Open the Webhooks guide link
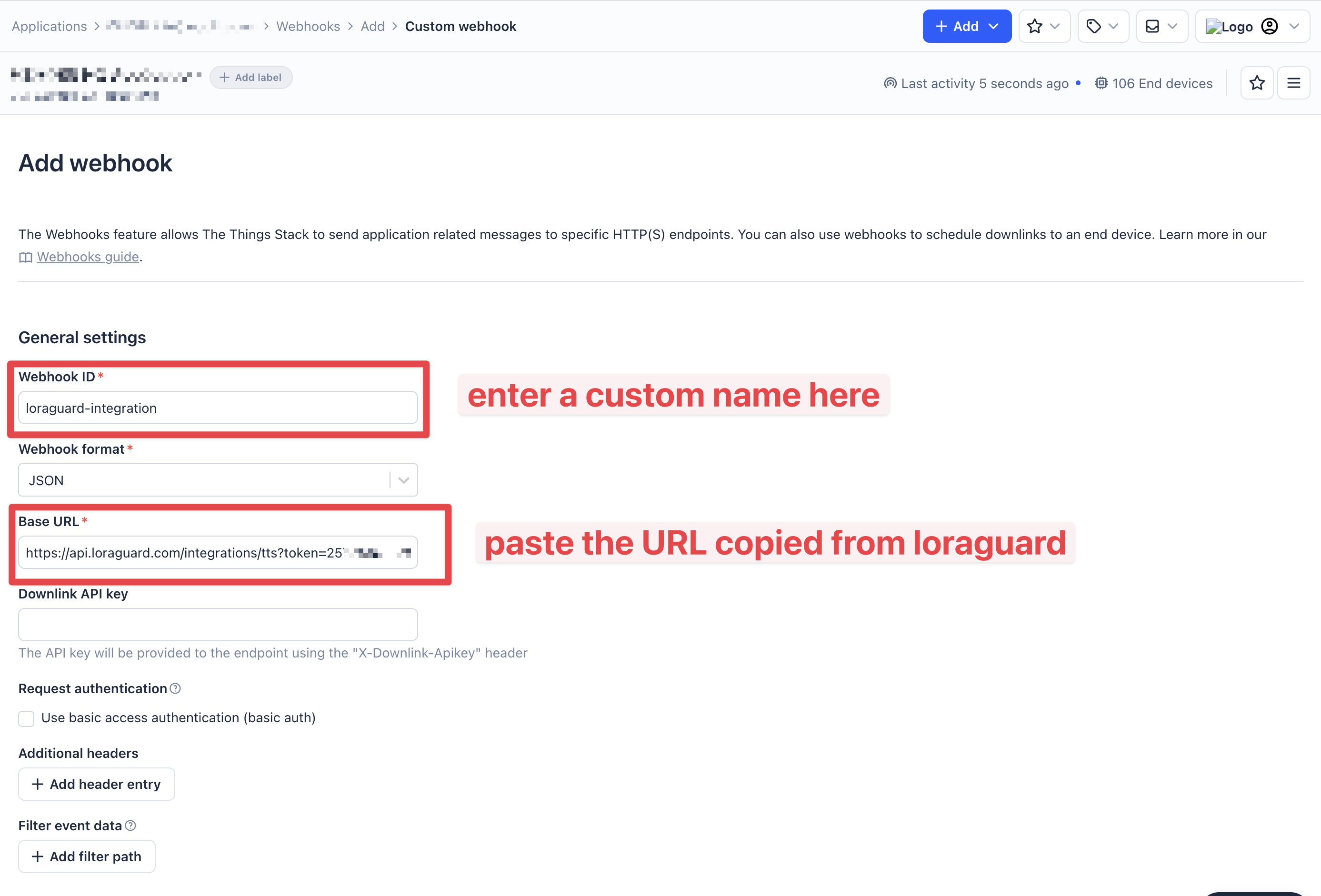The height and width of the screenshot is (896, 1321). tap(88, 257)
